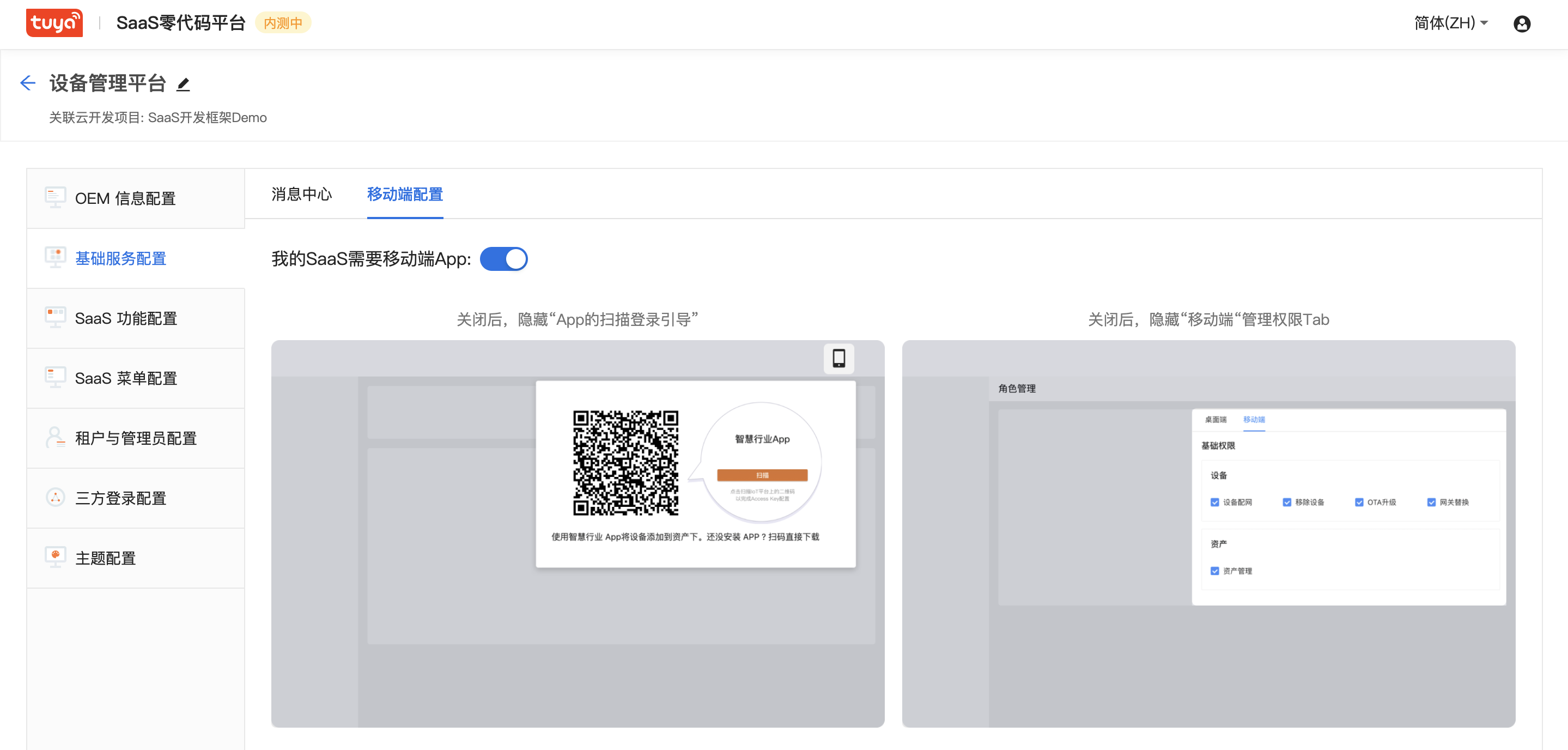This screenshot has height=750, width=1568.
Task: Edit the platform name with pencil icon
Action: click(183, 84)
